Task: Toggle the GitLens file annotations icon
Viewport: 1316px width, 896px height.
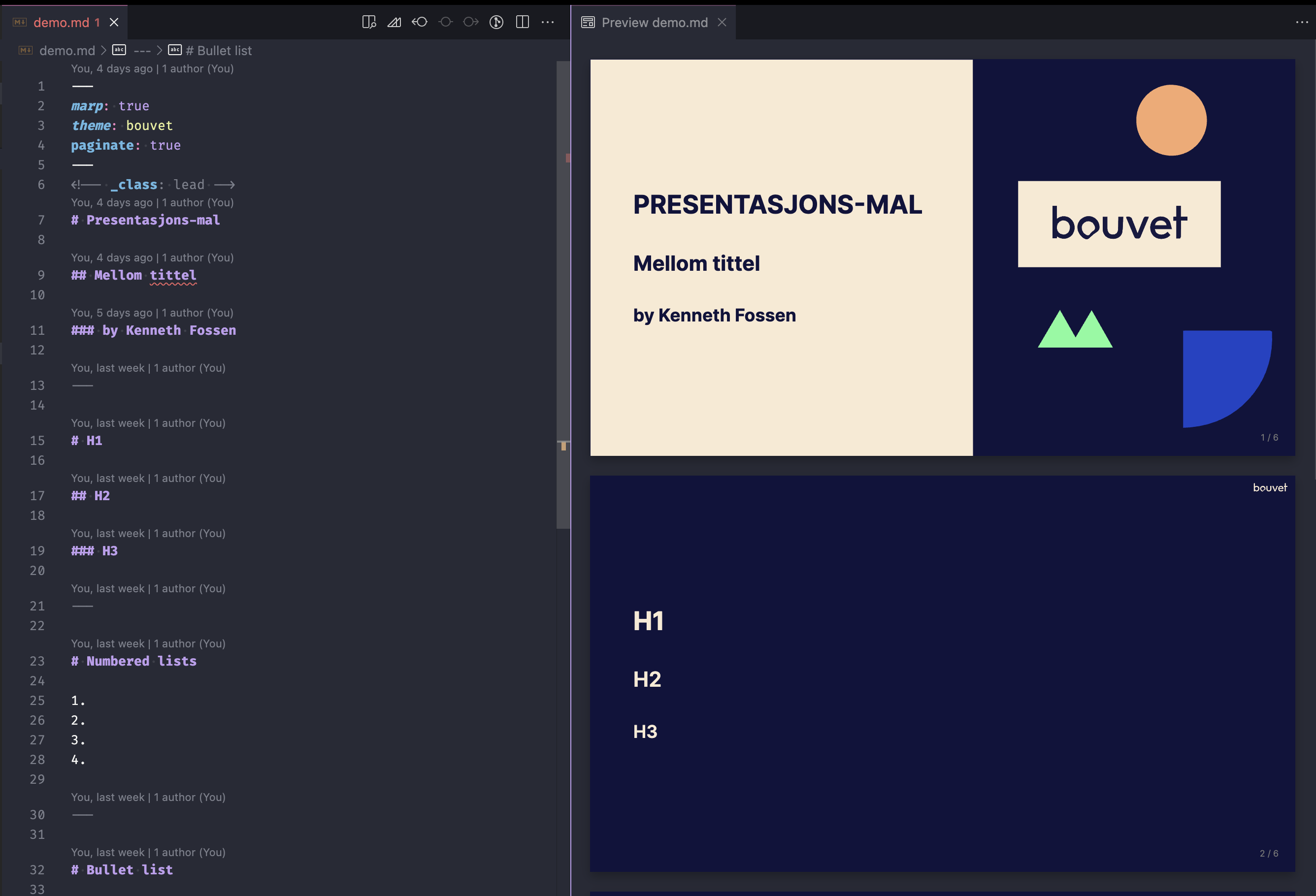Action: click(496, 22)
